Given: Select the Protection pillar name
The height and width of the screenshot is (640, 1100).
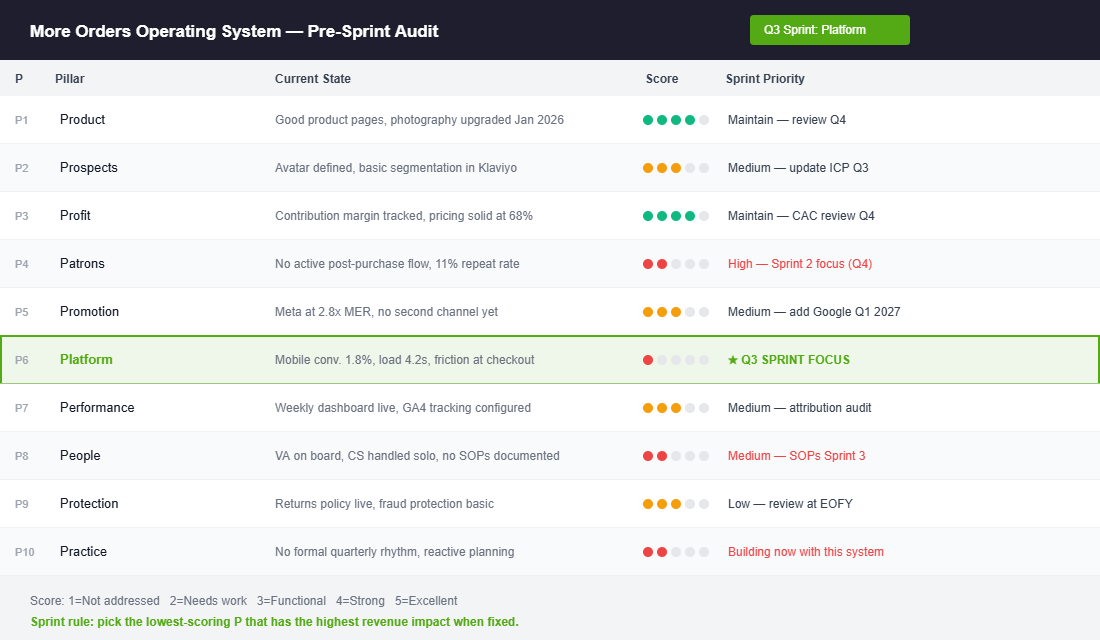Looking at the screenshot, I should click(89, 504).
